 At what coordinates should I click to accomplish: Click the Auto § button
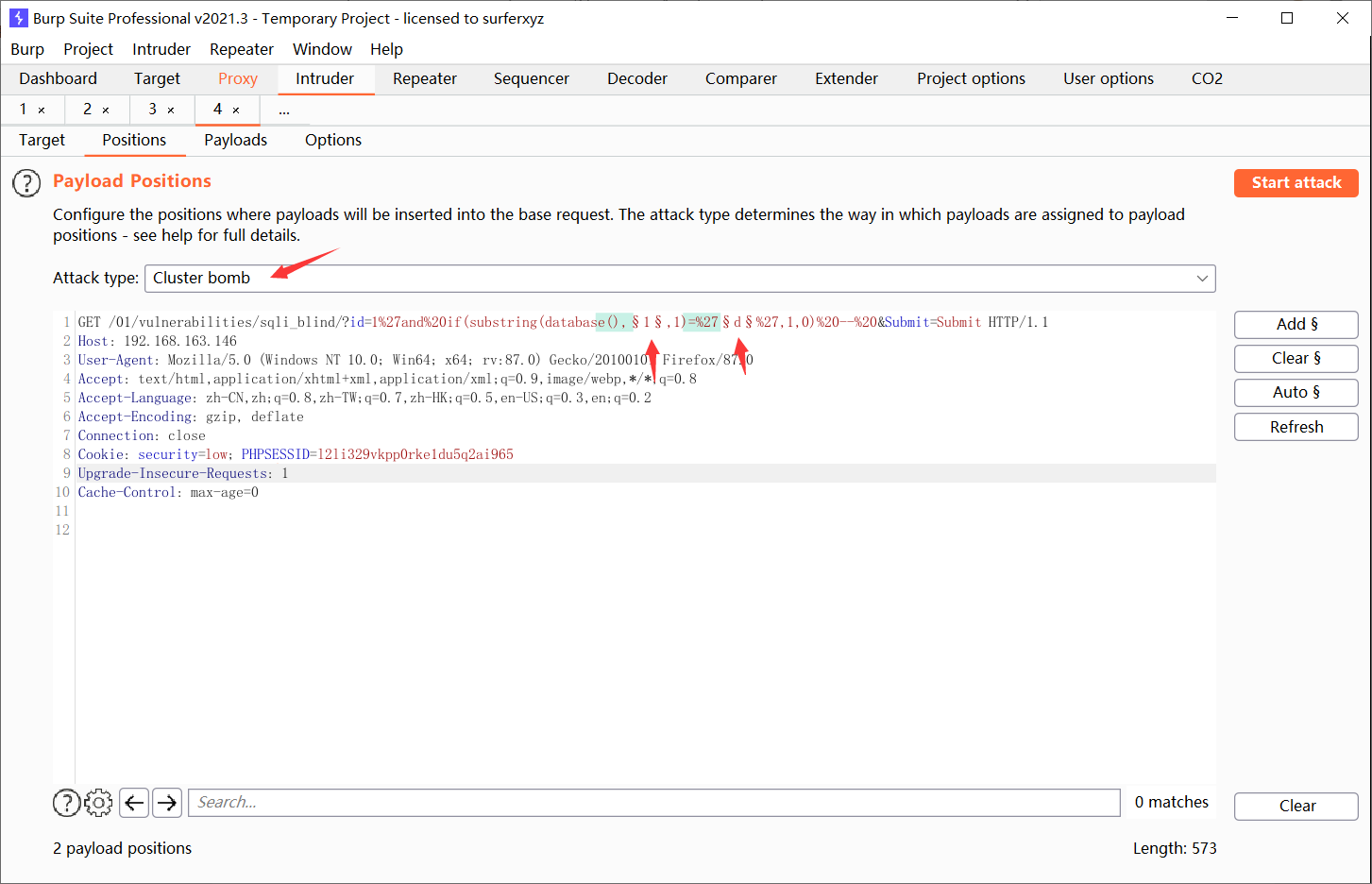pyautogui.click(x=1296, y=392)
